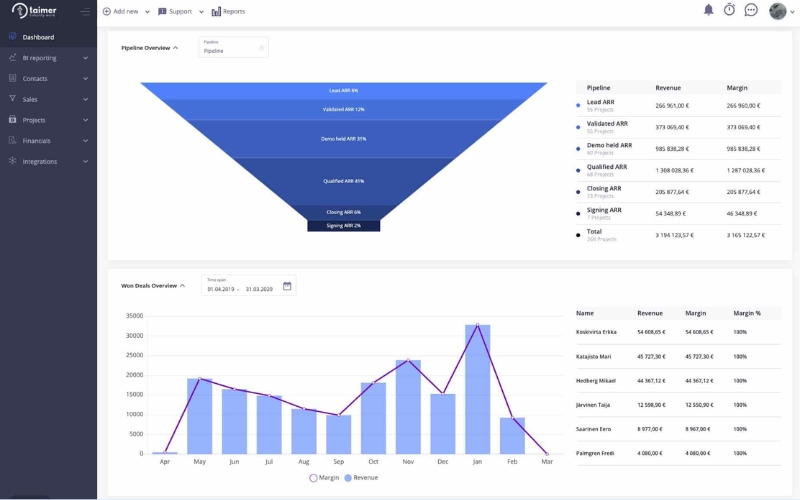Click the Reports bar chart icon

point(216,11)
